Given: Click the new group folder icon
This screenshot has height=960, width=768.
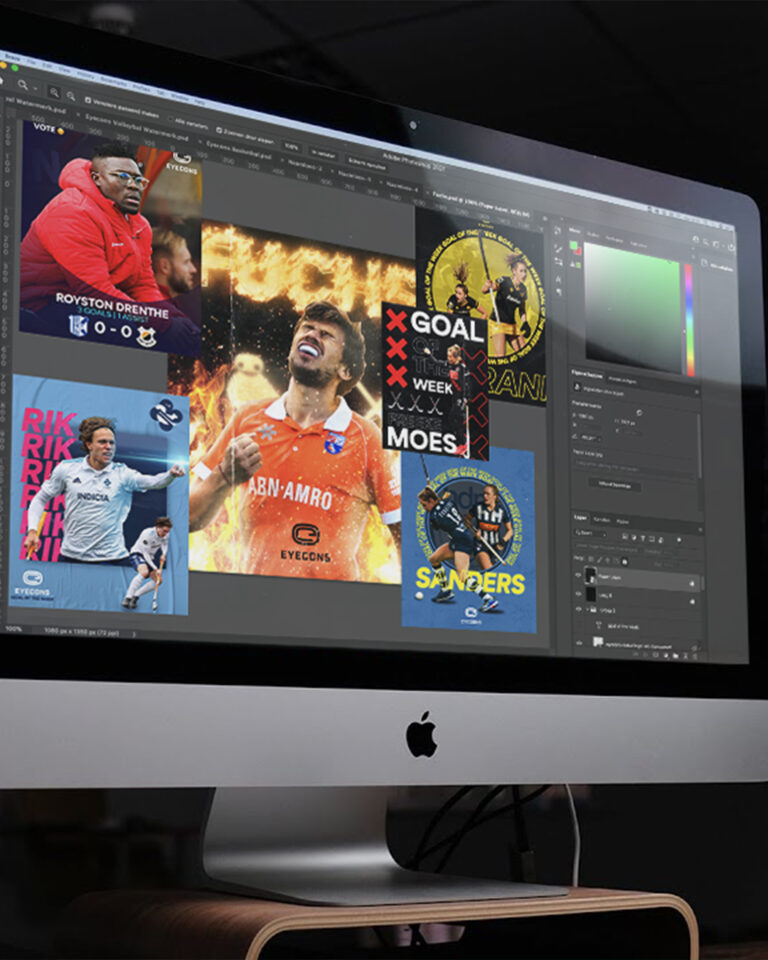Looking at the screenshot, I should coord(676,656).
